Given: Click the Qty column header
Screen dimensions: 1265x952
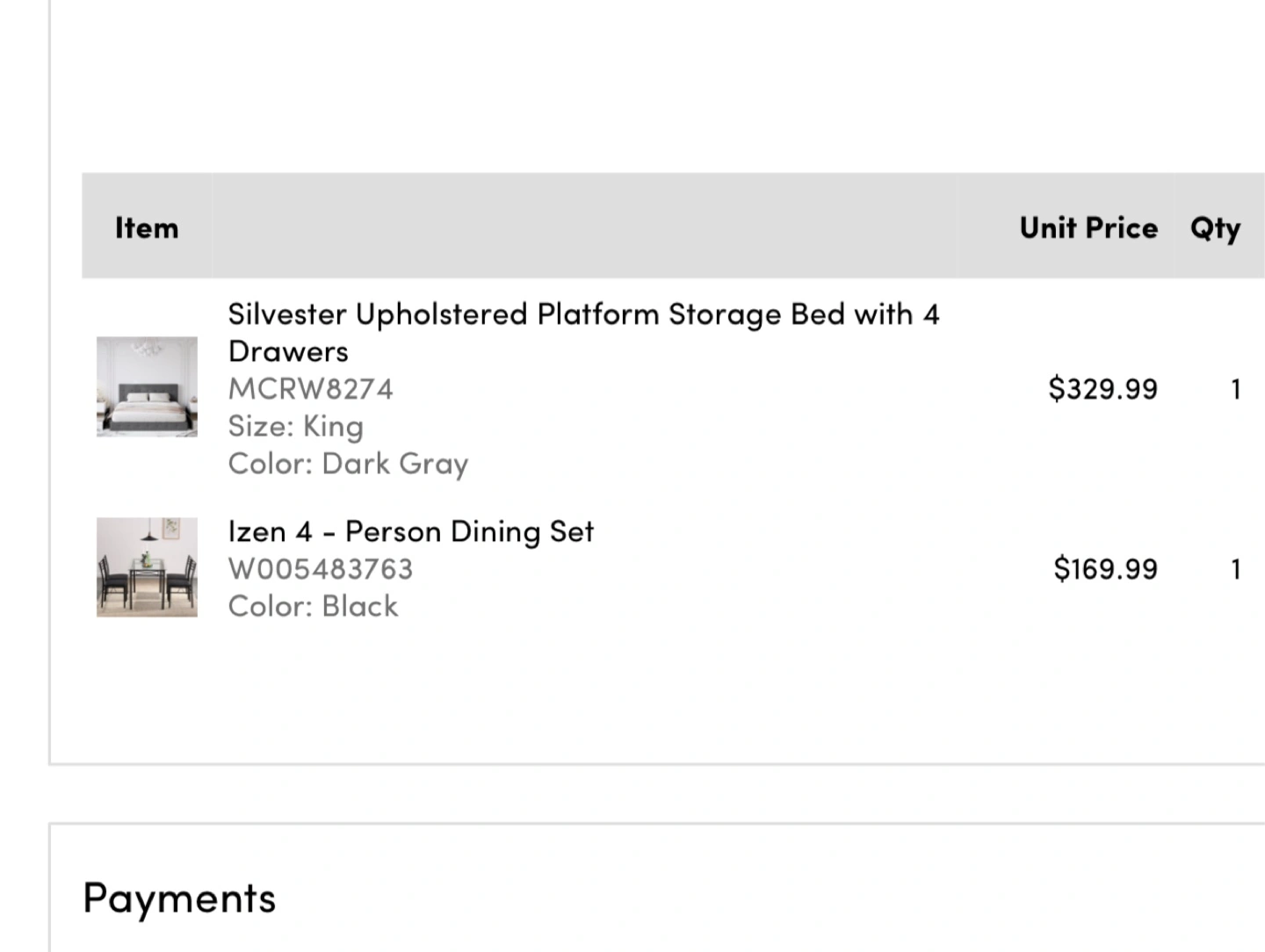Looking at the screenshot, I should 1216,228.
